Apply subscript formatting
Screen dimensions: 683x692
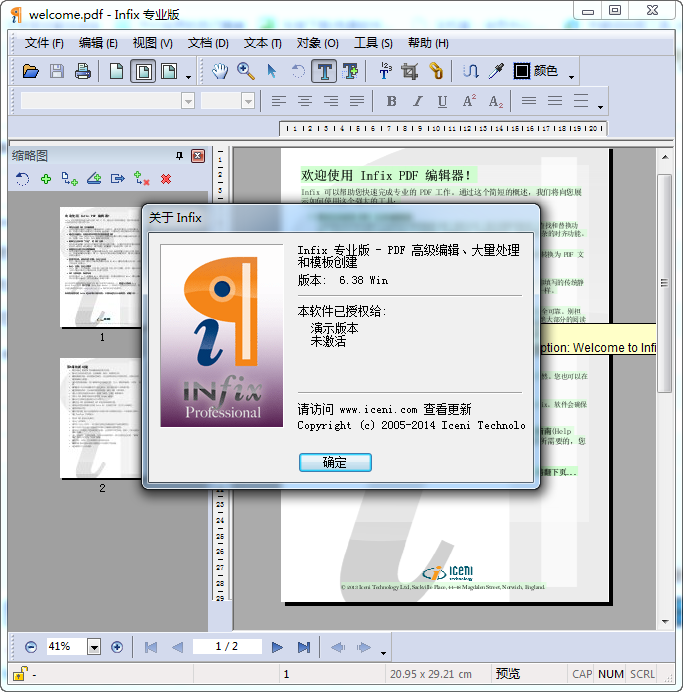point(495,101)
